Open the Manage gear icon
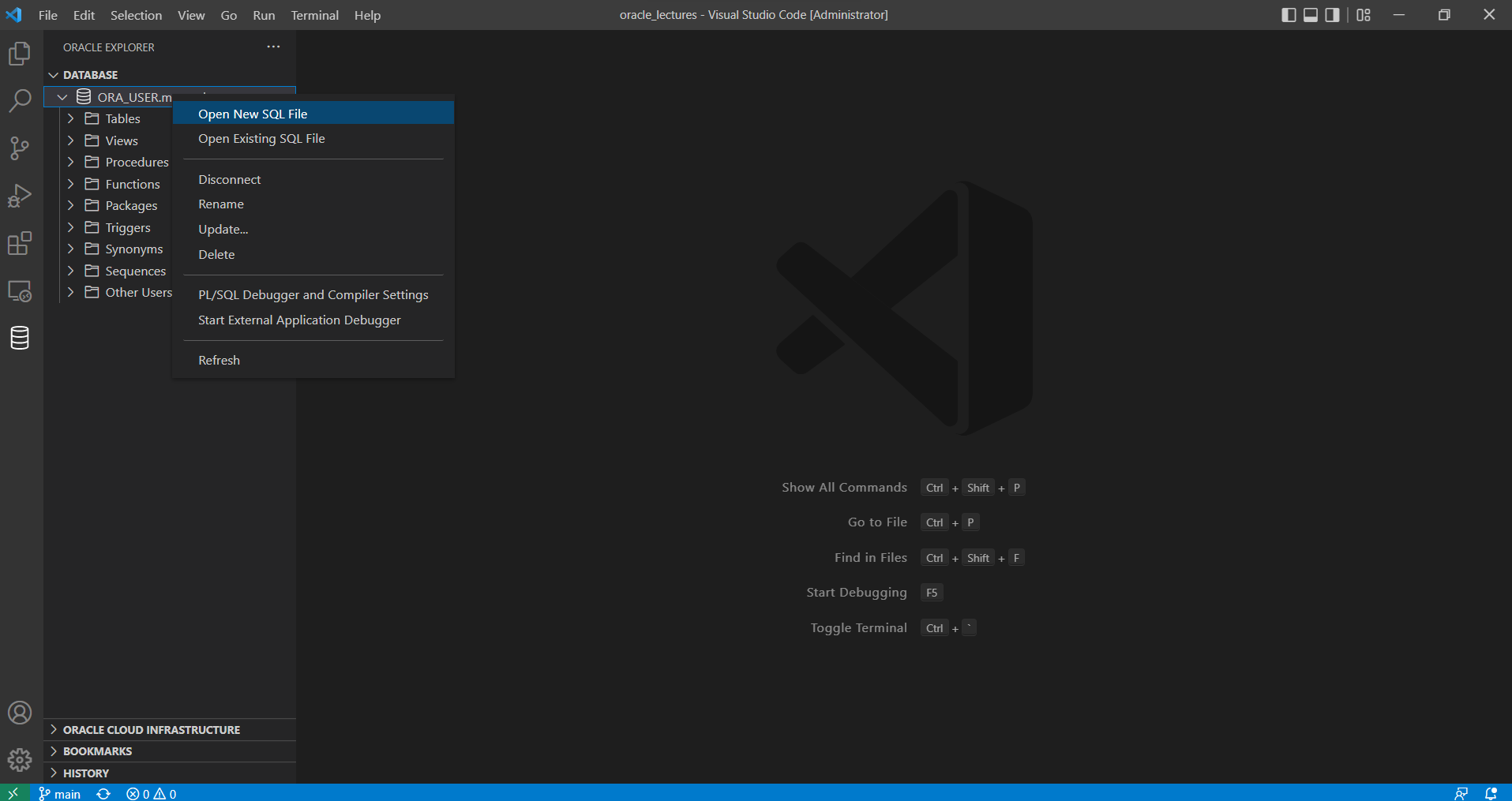 (x=20, y=760)
